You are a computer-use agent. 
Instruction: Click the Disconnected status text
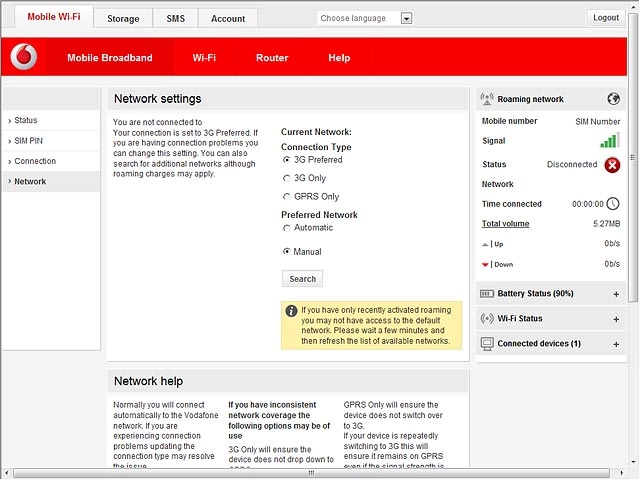pyautogui.click(x=572, y=164)
